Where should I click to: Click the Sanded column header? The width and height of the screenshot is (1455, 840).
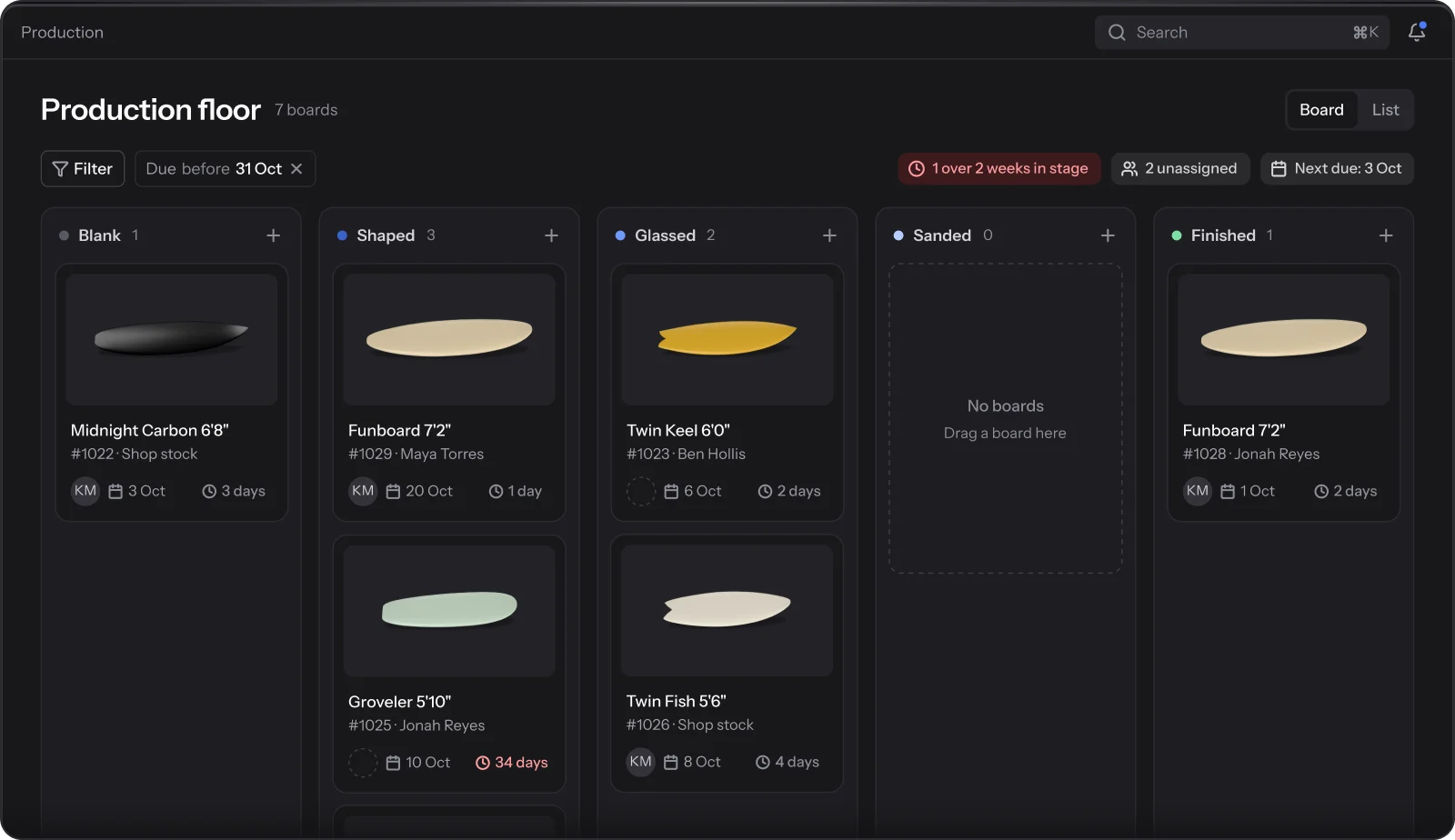pos(942,235)
